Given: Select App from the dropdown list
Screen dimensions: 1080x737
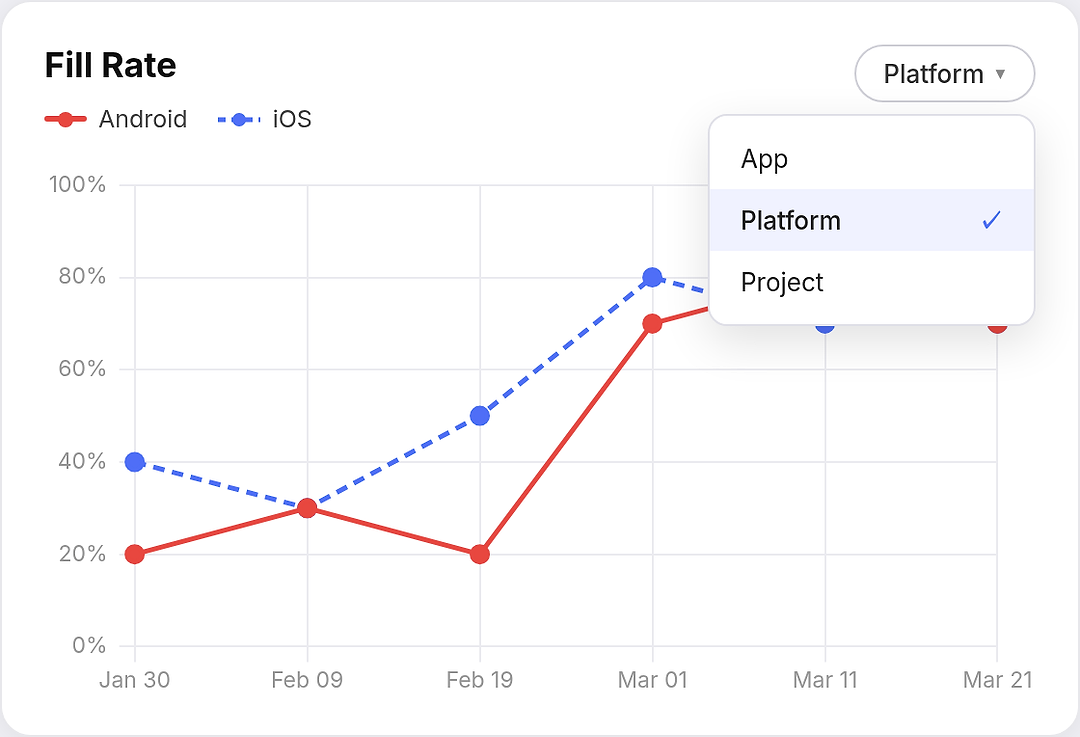Looking at the screenshot, I should point(871,159).
